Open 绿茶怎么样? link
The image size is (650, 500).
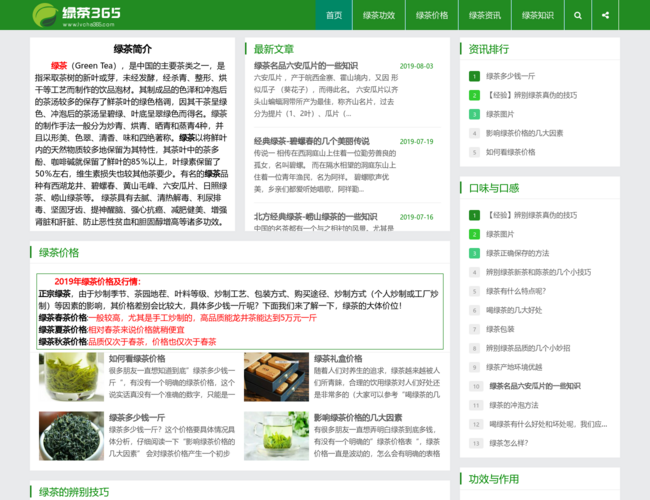[509, 443]
